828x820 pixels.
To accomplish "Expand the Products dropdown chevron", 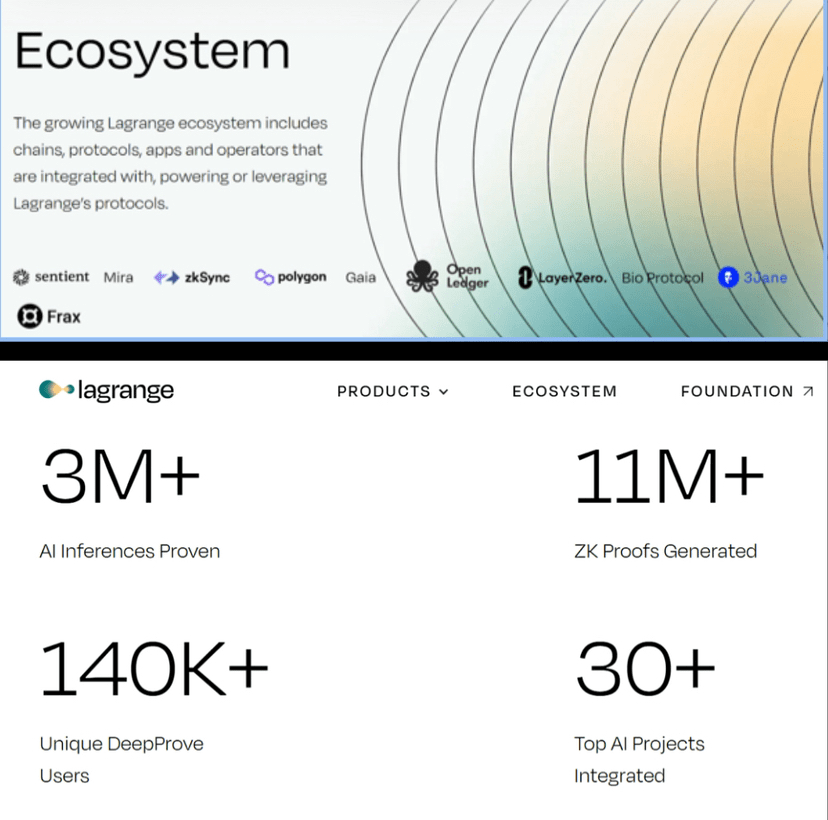I will click(x=444, y=392).
